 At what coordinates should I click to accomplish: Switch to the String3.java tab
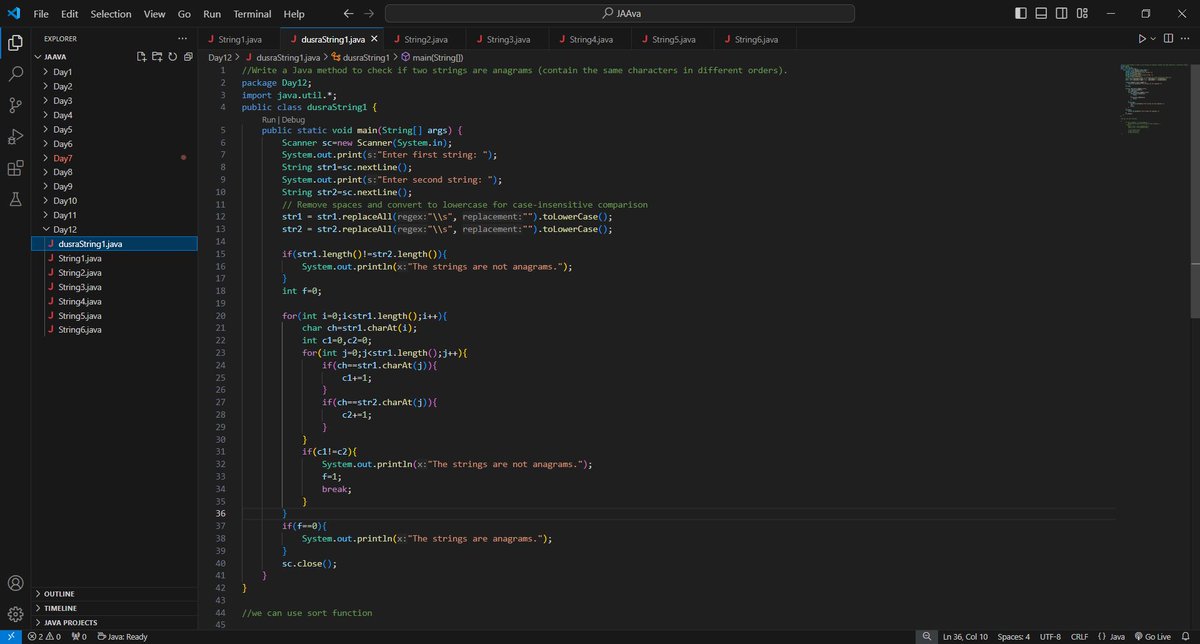[507, 39]
